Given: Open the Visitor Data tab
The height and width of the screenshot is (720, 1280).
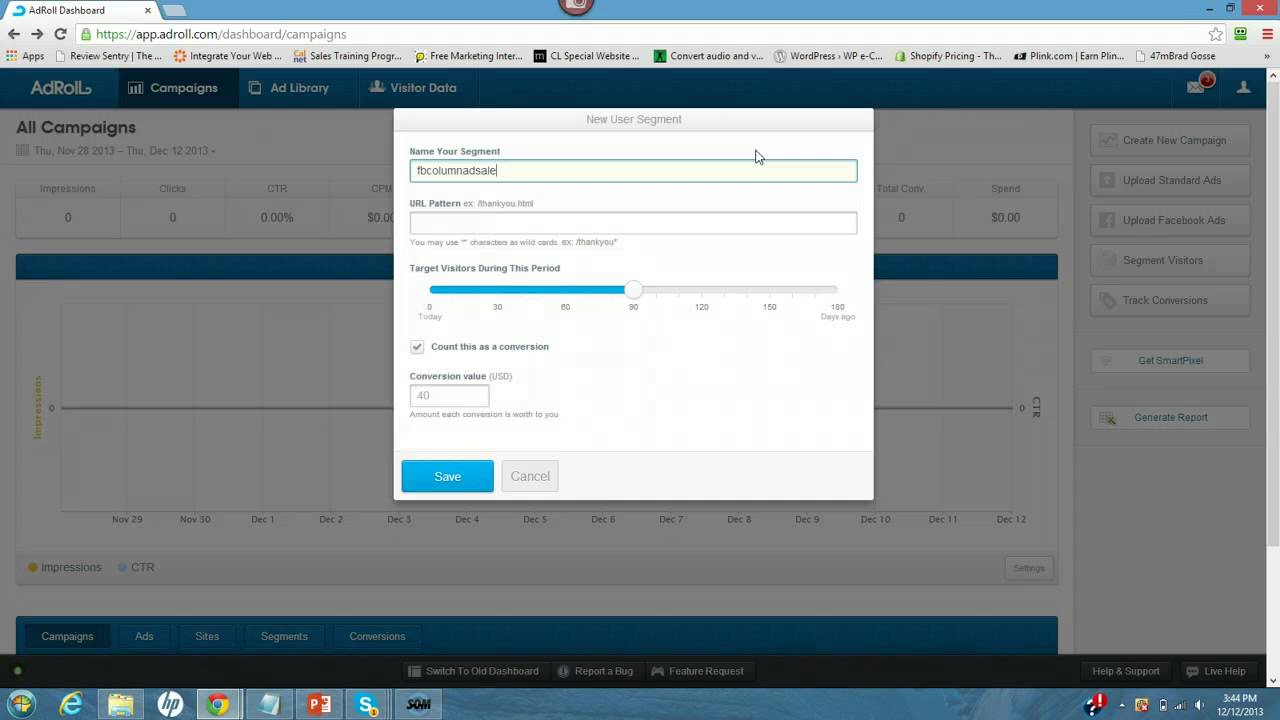Looking at the screenshot, I should click(x=413, y=88).
